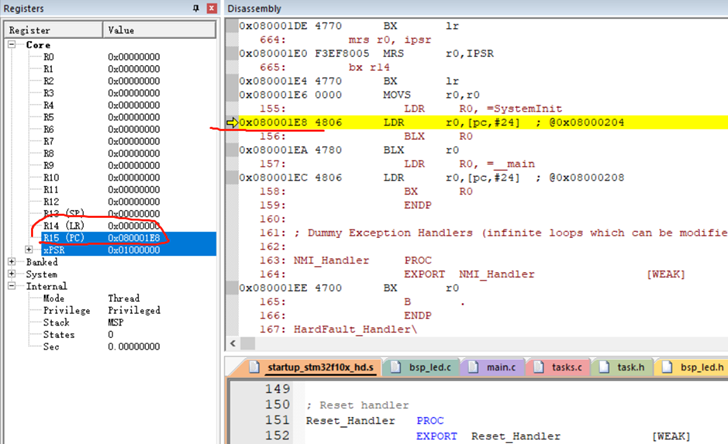Click the file icon on task.h tab
Screen dimensions: 728x444
point(604,367)
